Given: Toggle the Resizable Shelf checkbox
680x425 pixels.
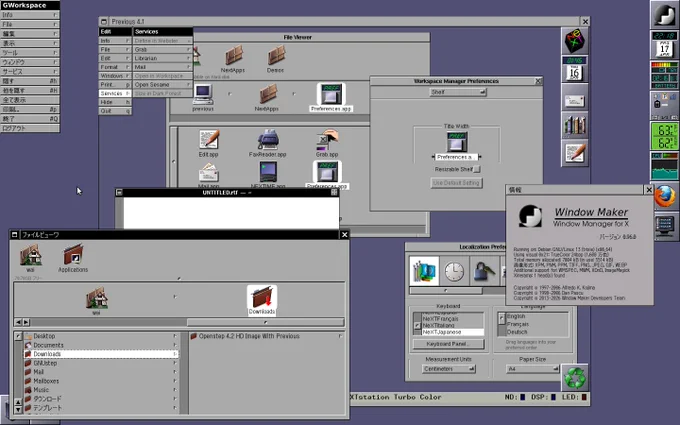Looking at the screenshot, I should 477,169.
